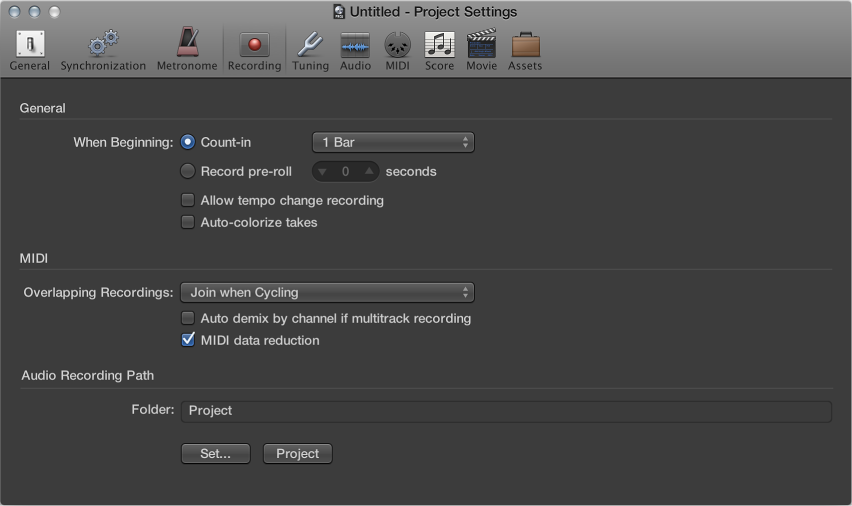The image size is (852, 506).
Task: Click the 'General' section heading
Action: 42,108
